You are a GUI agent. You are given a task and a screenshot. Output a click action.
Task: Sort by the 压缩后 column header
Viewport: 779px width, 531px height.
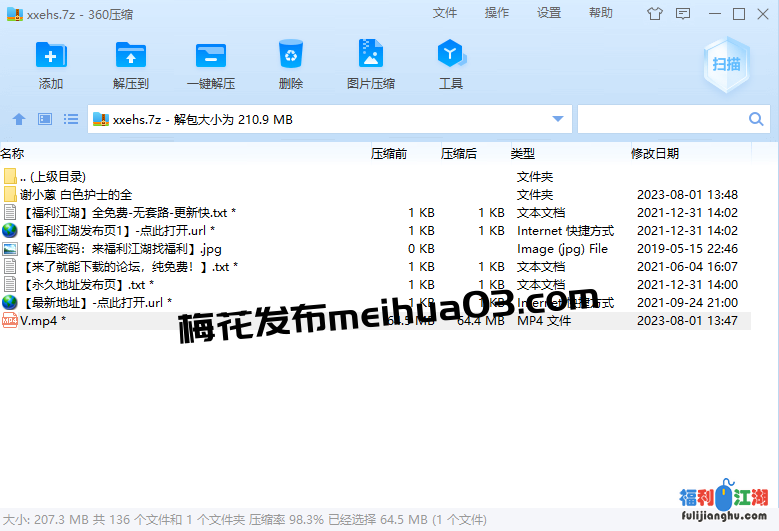coord(459,153)
